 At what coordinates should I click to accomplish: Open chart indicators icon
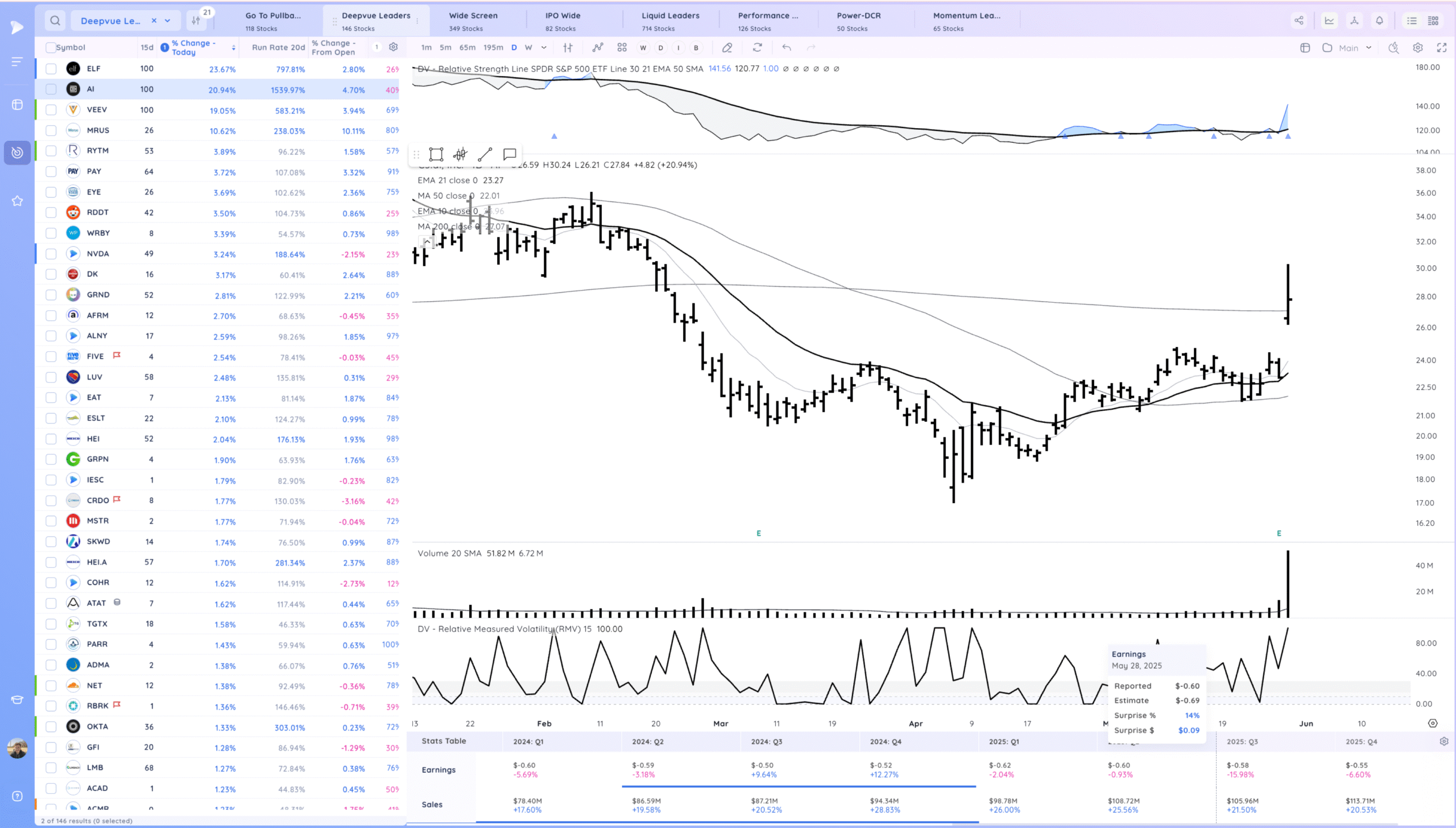tap(597, 48)
